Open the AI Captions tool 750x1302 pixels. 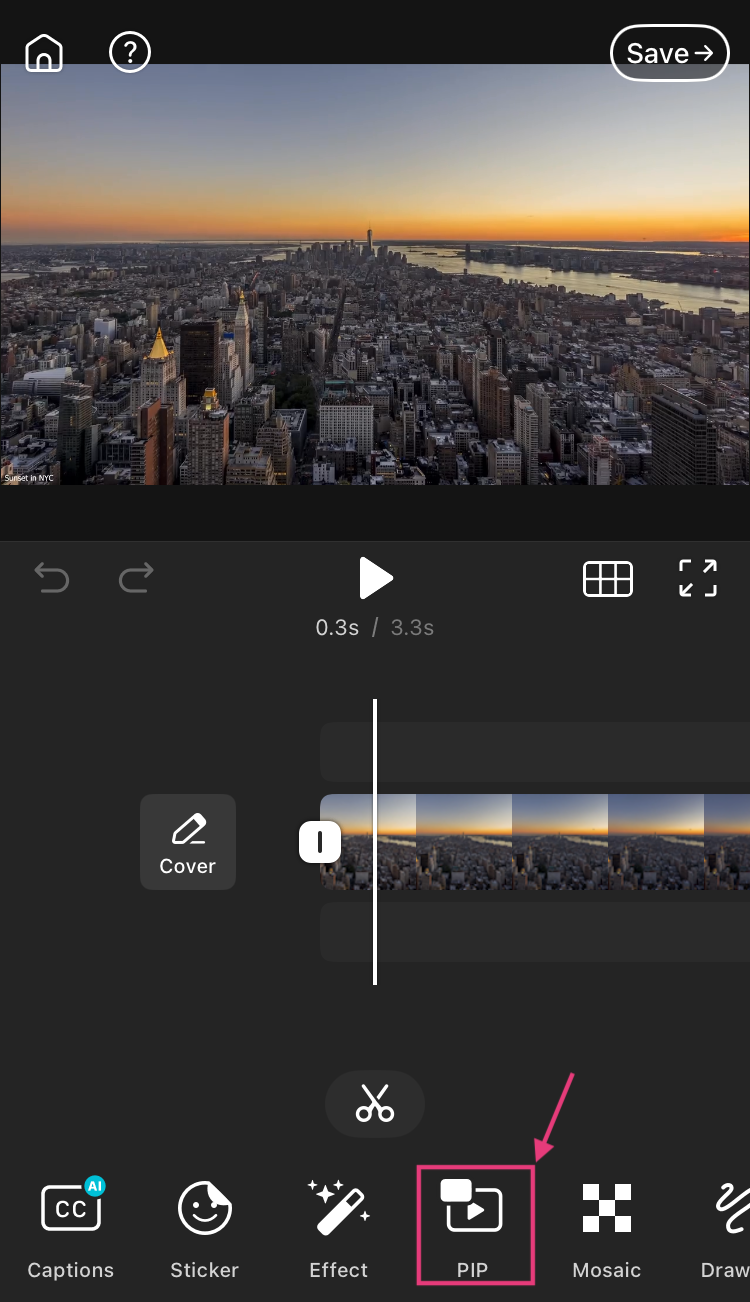point(71,1228)
